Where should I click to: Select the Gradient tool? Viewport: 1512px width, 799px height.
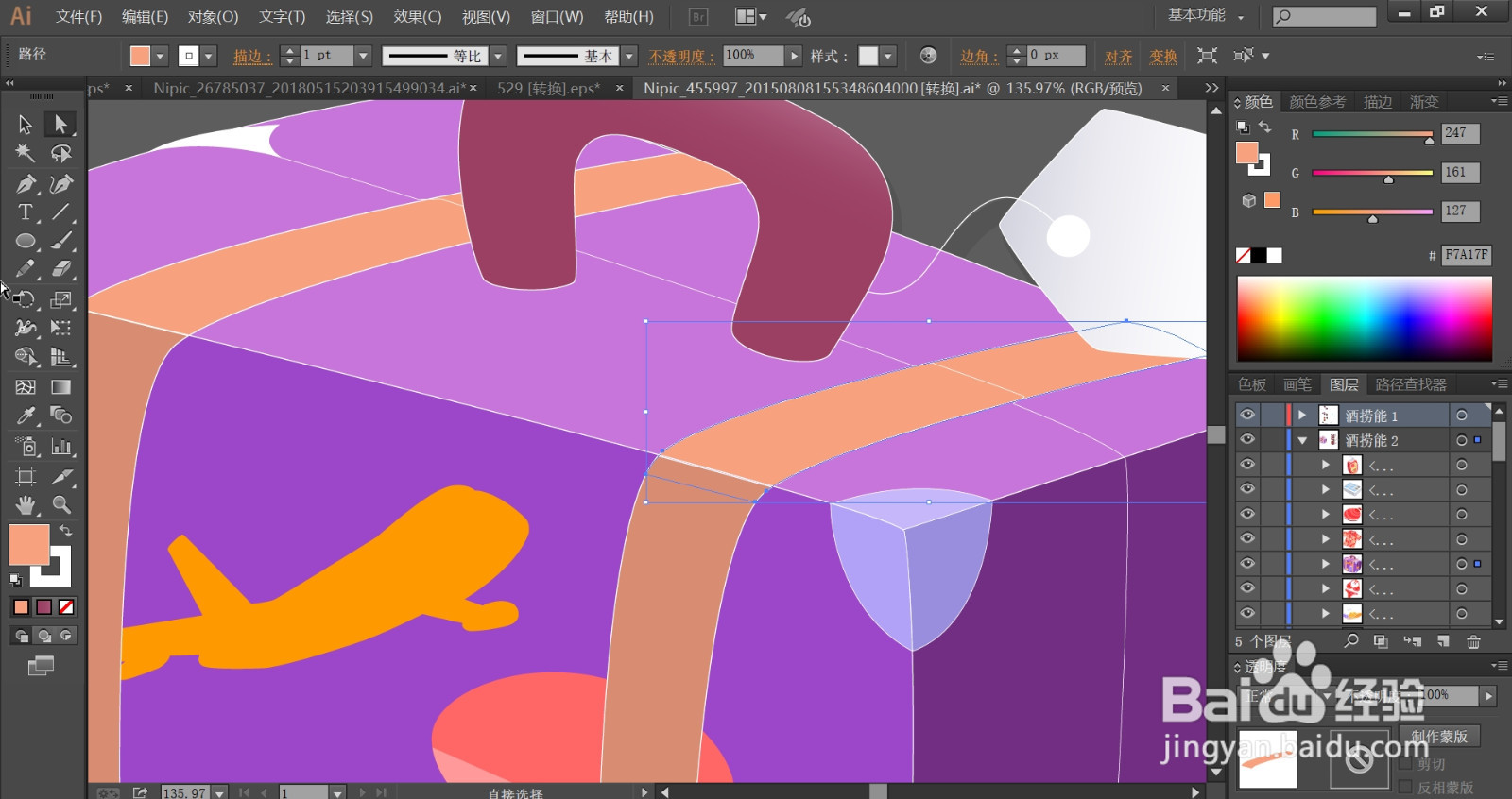(x=61, y=386)
